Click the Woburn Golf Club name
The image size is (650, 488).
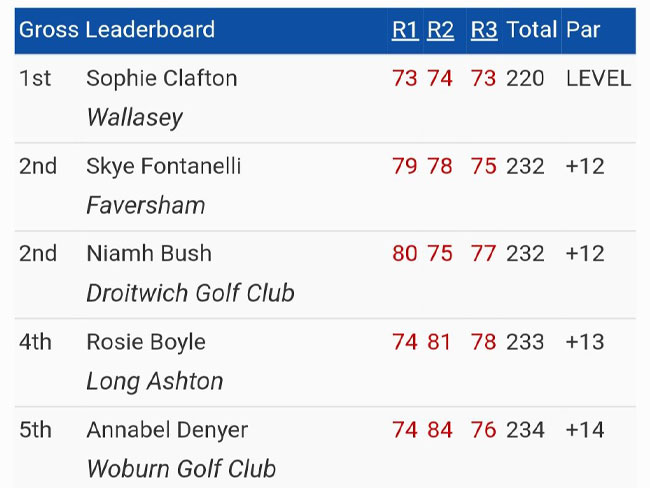tap(181, 469)
